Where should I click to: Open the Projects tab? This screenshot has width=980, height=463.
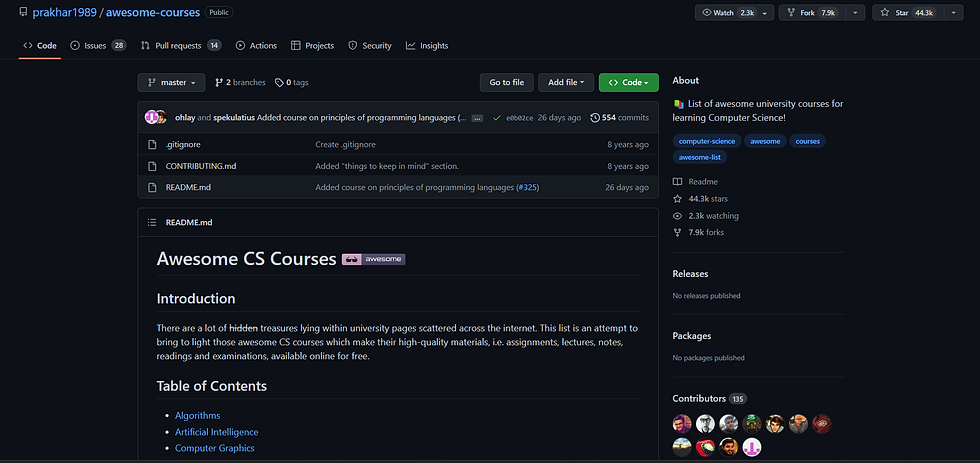(x=312, y=46)
